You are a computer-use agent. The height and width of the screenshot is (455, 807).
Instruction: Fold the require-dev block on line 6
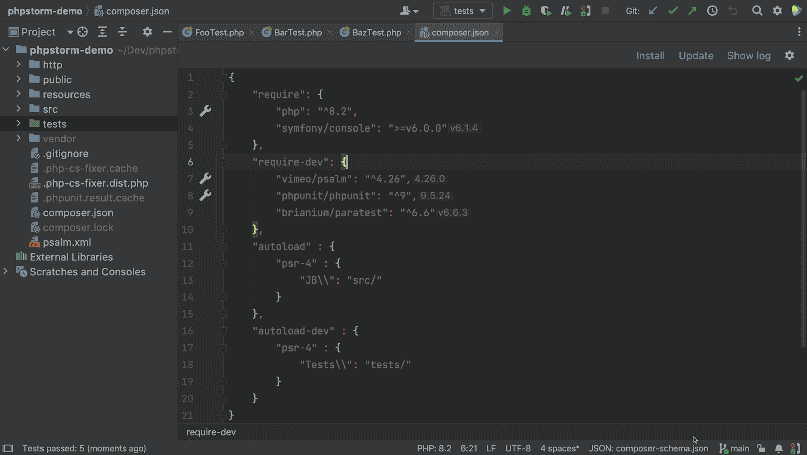222,162
